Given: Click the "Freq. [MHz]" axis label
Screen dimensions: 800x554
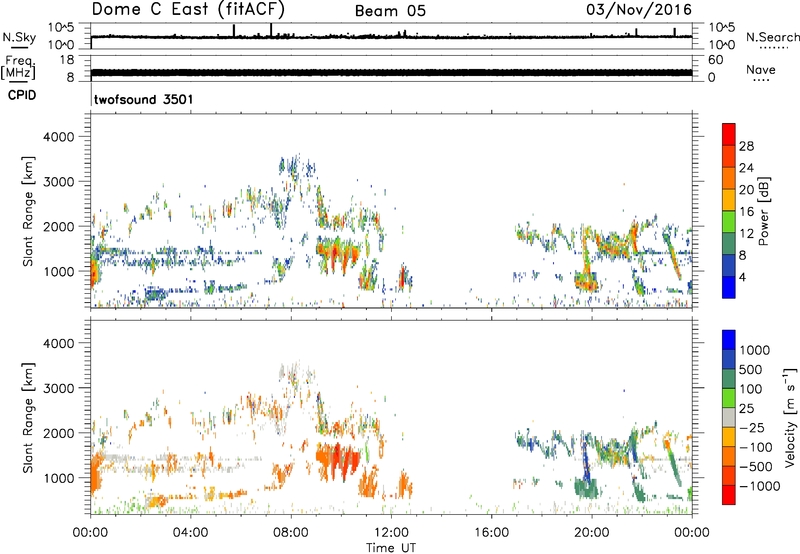Looking at the screenshot, I should [x=18, y=67].
